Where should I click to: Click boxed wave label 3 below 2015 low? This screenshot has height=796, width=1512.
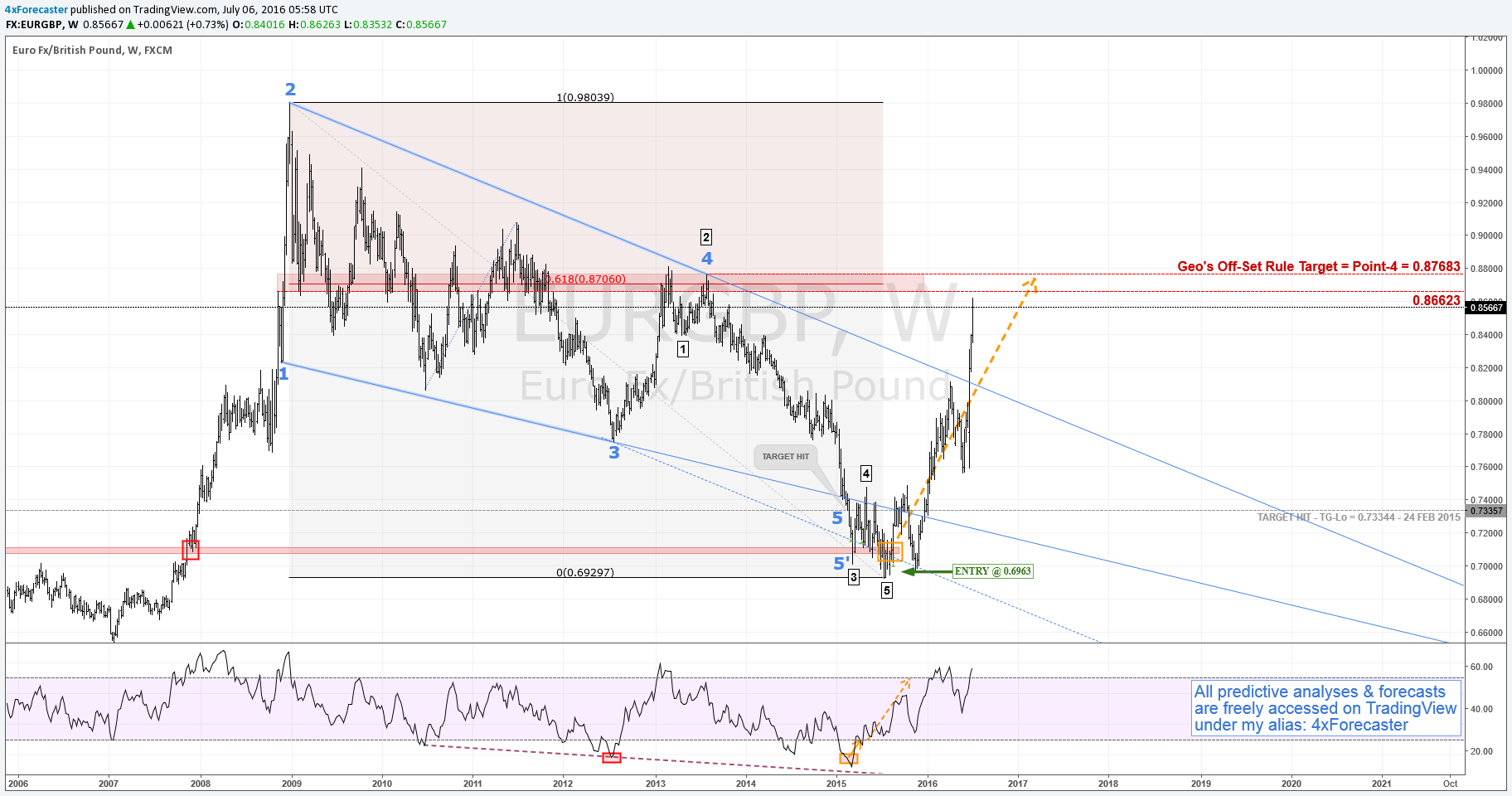[x=854, y=577]
